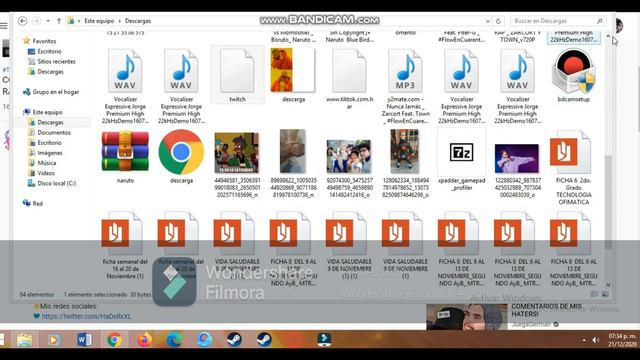Open Microsoft Edge from the taskbar

coord(174,340)
